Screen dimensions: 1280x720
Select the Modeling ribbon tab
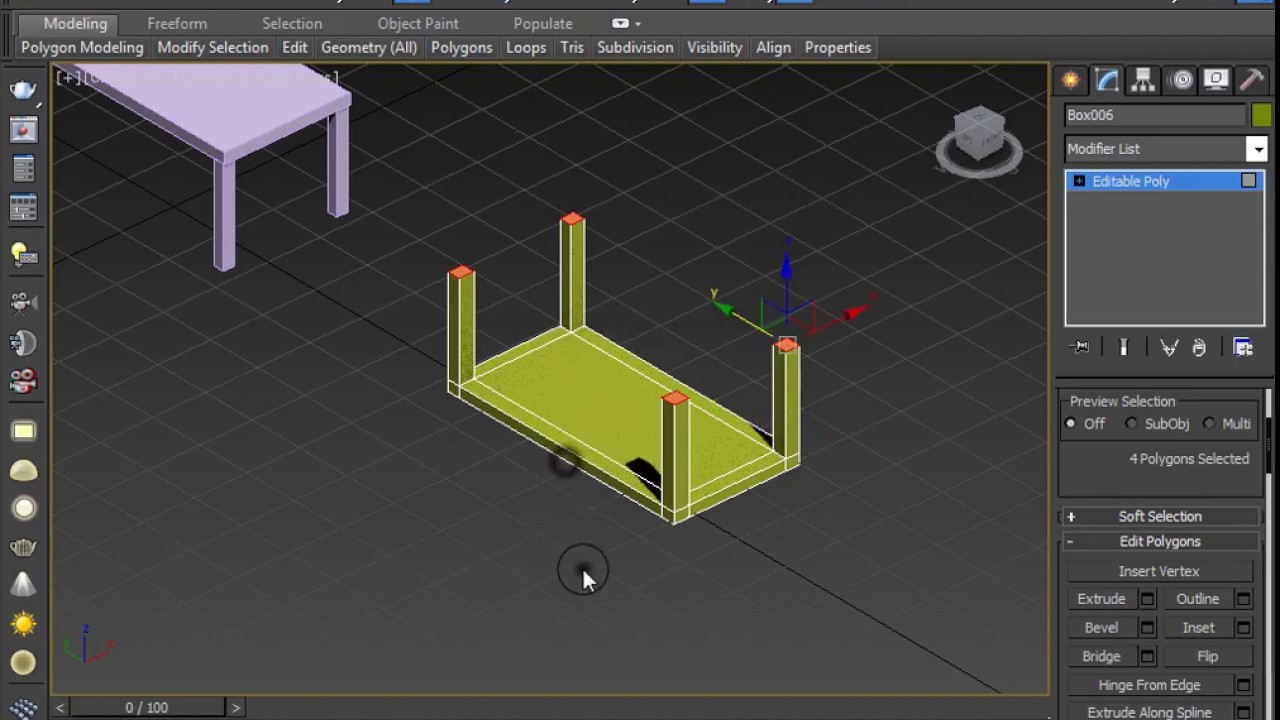click(x=75, y=23)
